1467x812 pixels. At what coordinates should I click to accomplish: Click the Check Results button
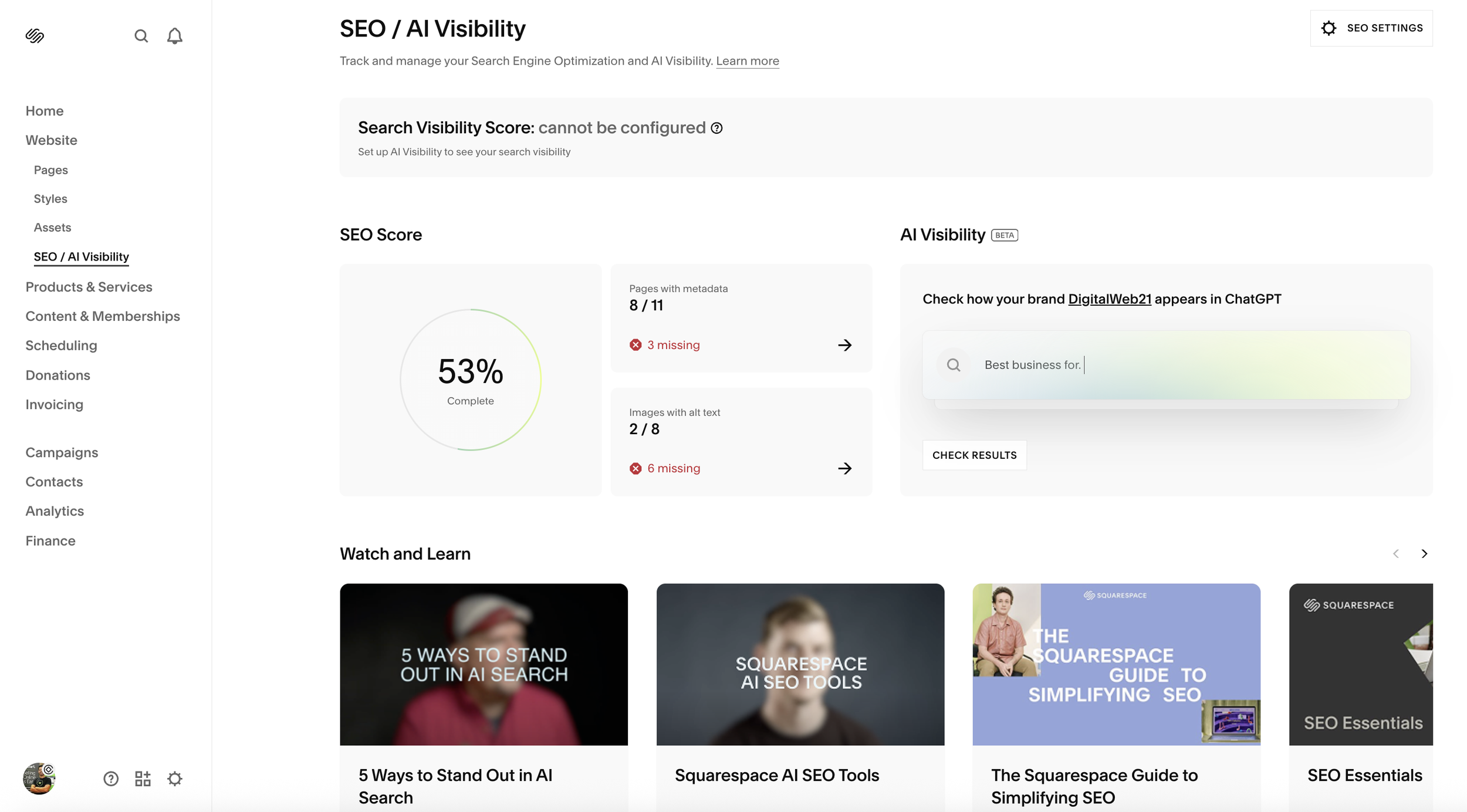974,455
